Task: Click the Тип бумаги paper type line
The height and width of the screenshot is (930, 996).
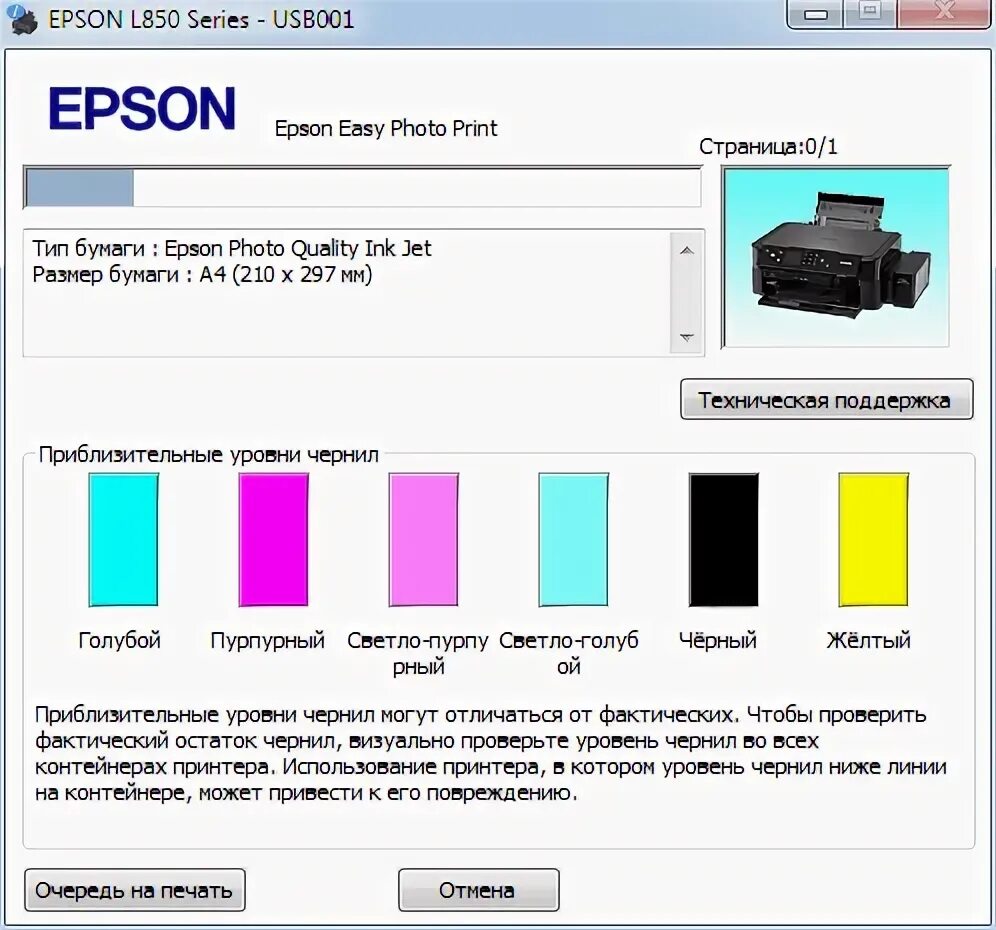Action: [232, 248]
